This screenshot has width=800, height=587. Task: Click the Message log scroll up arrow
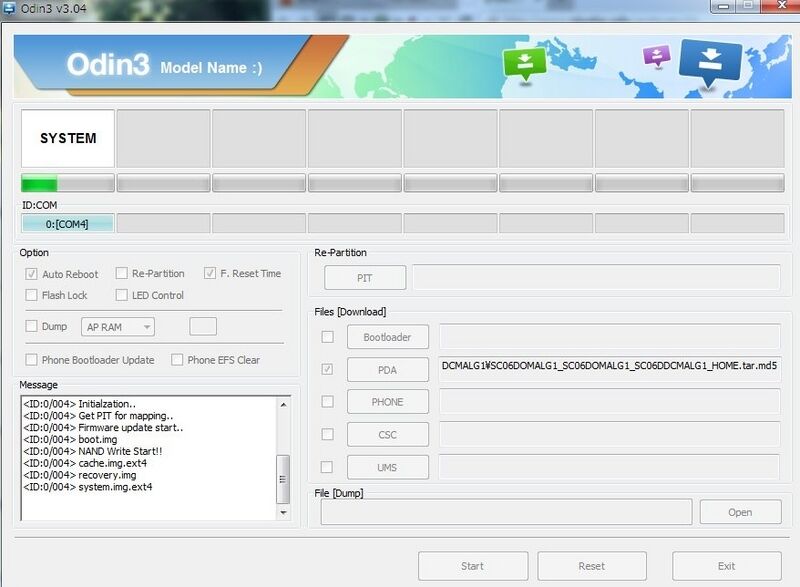283,404
